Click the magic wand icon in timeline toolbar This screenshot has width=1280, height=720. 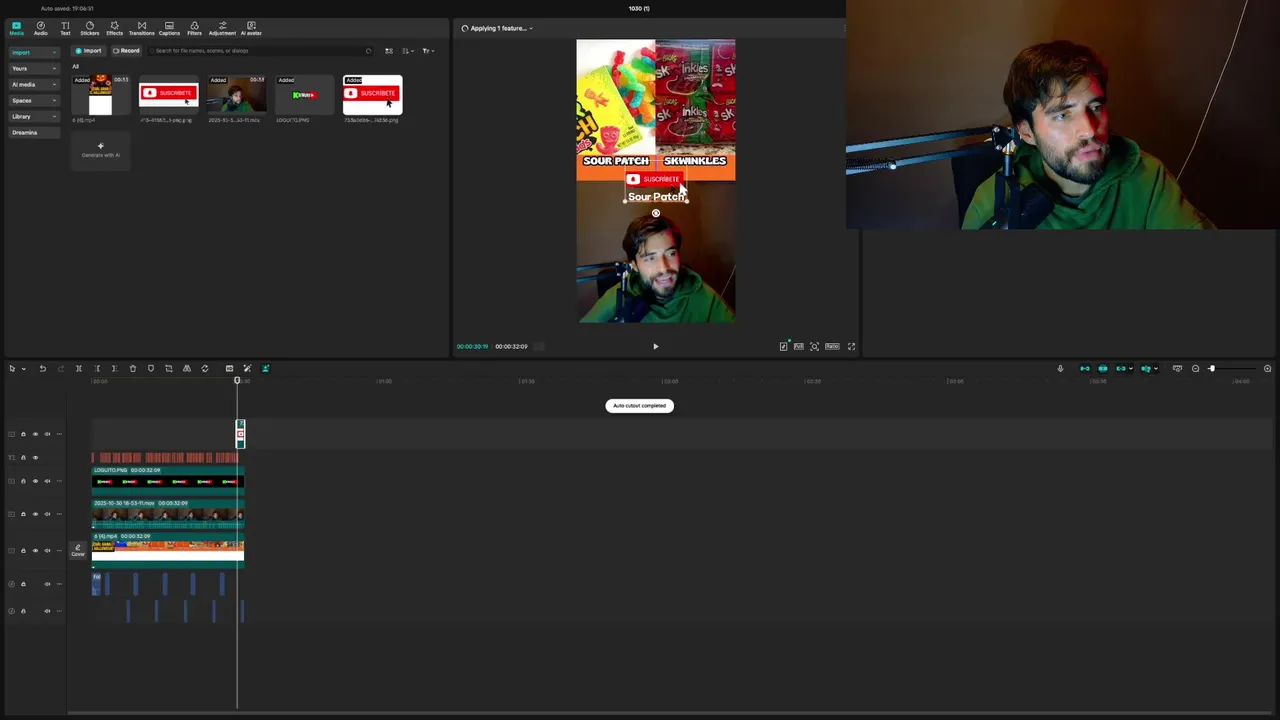click(247, 369)
